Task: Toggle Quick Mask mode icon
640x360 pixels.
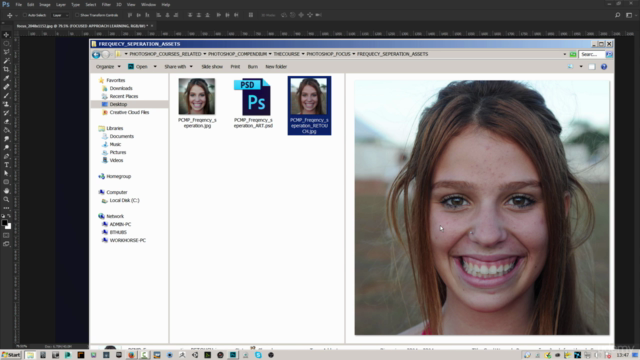Action: [x=6, y=236]
